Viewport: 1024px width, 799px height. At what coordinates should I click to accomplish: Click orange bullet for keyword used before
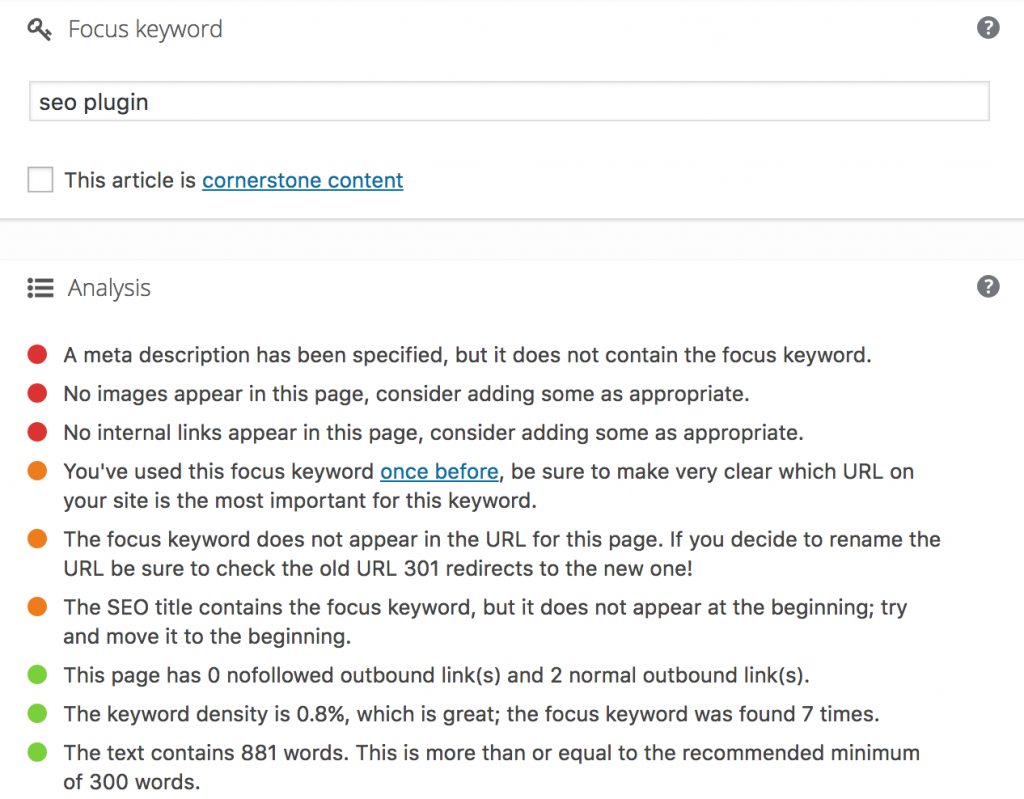point(38,472)
